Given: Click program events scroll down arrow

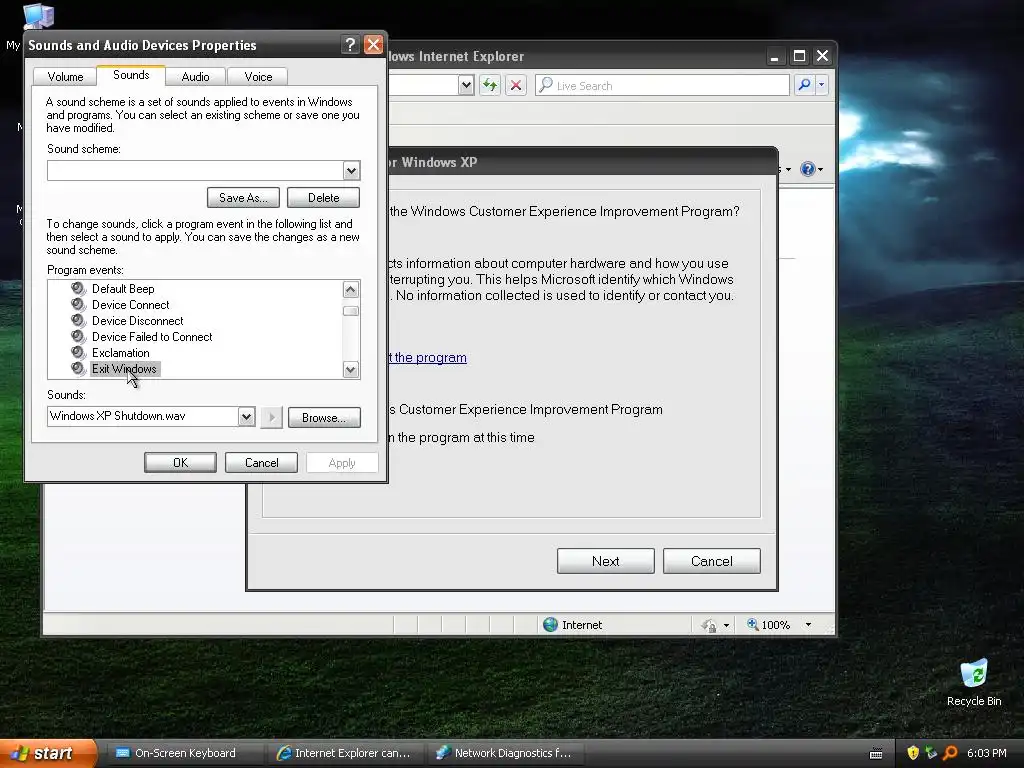Looking at the screenshot, I should 351,370.
